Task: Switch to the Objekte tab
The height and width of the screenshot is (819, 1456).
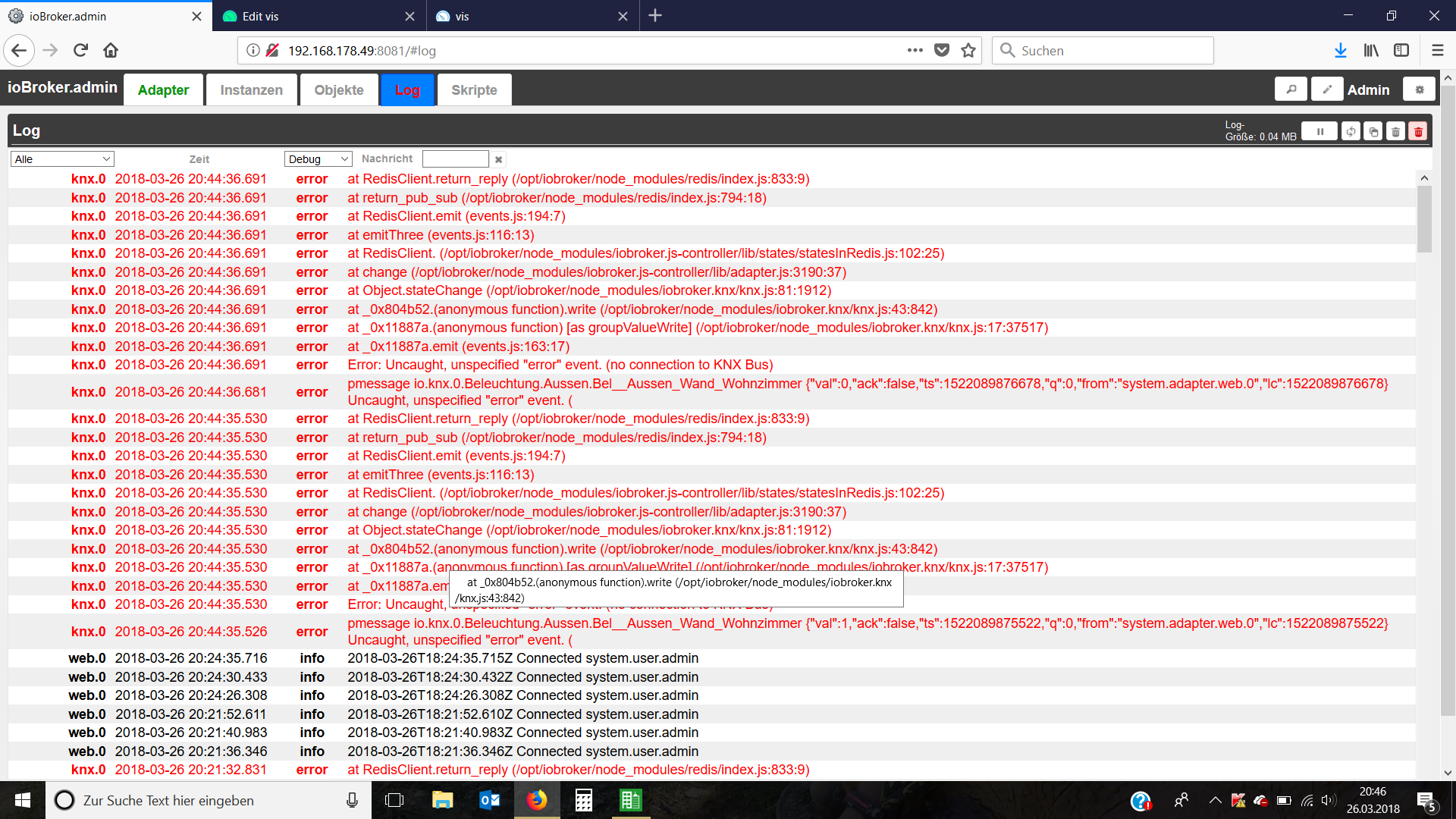Action: 339,89
